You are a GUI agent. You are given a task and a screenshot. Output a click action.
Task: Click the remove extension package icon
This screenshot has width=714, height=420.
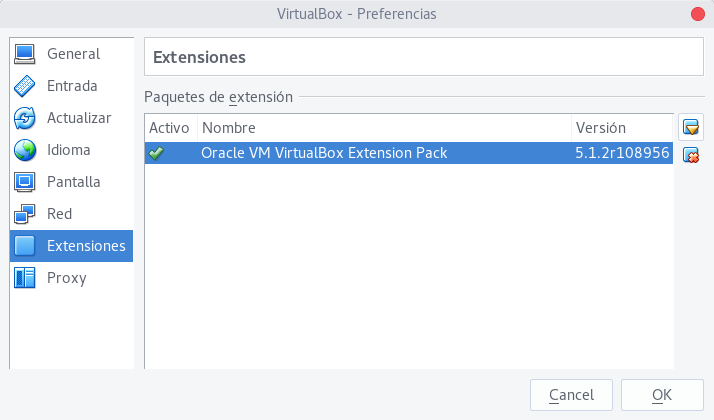[690, 154]
